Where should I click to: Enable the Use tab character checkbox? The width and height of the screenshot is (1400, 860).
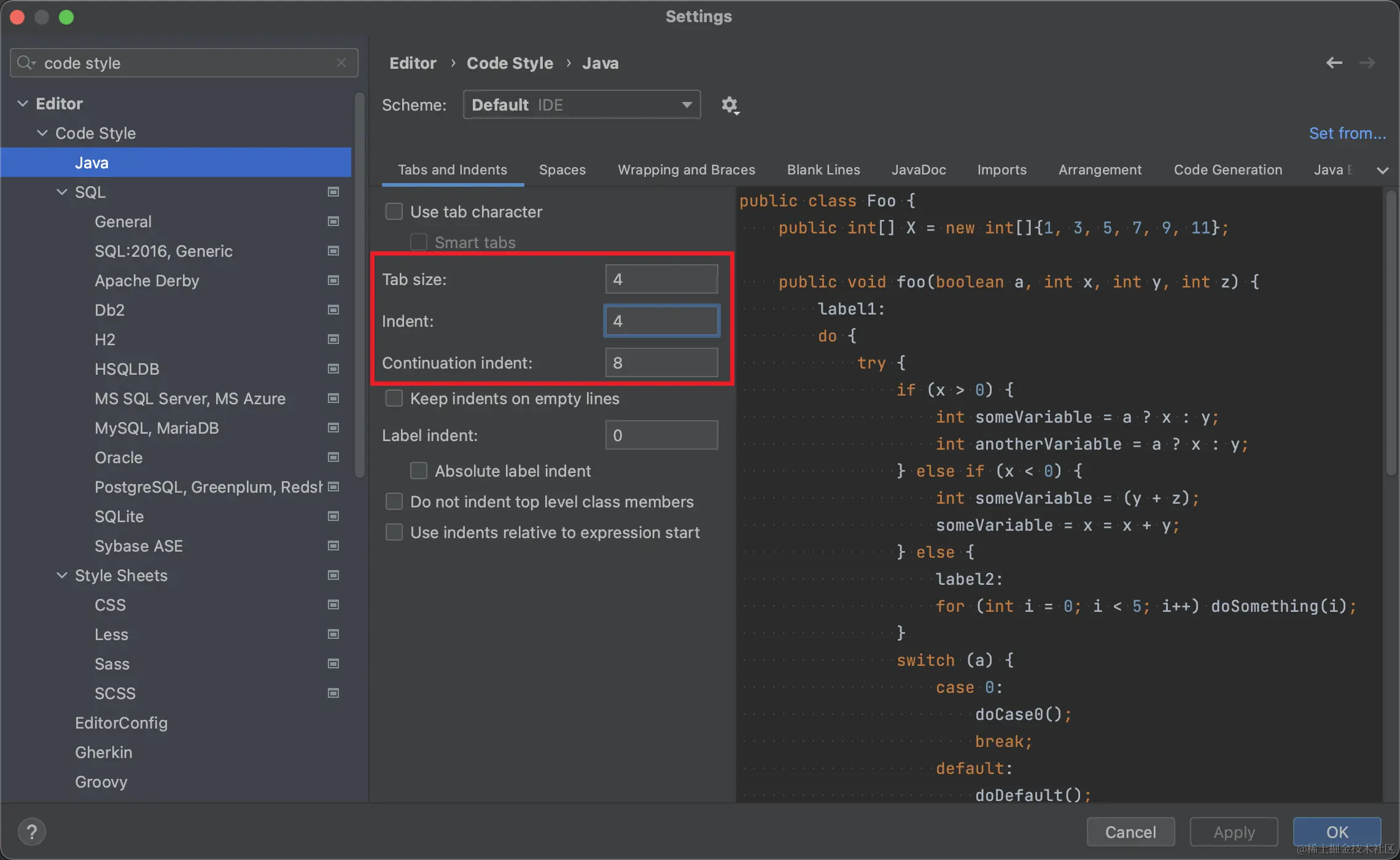394,212
